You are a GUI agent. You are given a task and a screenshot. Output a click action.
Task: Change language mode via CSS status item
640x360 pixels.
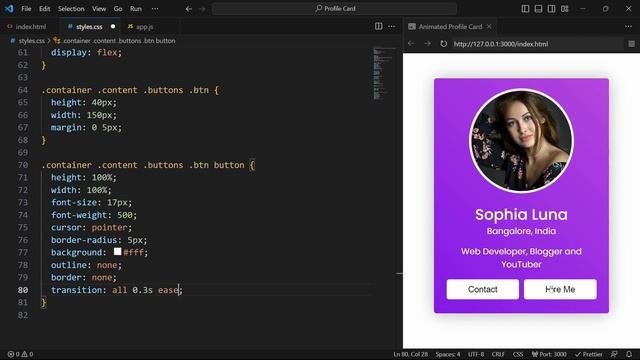point(518,354)
